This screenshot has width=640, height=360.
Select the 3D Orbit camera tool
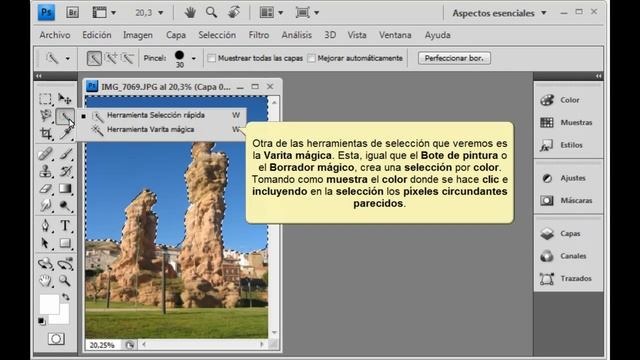pos(65,264)
